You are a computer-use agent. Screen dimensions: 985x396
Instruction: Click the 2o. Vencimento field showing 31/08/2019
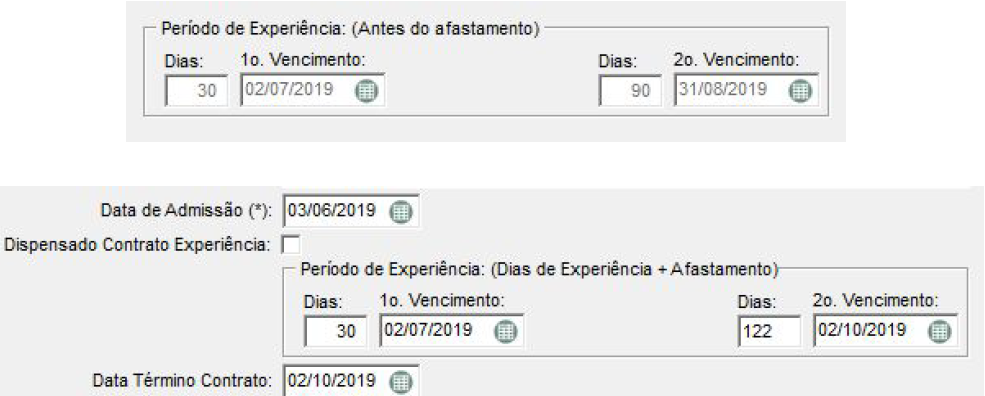[746, 90]
